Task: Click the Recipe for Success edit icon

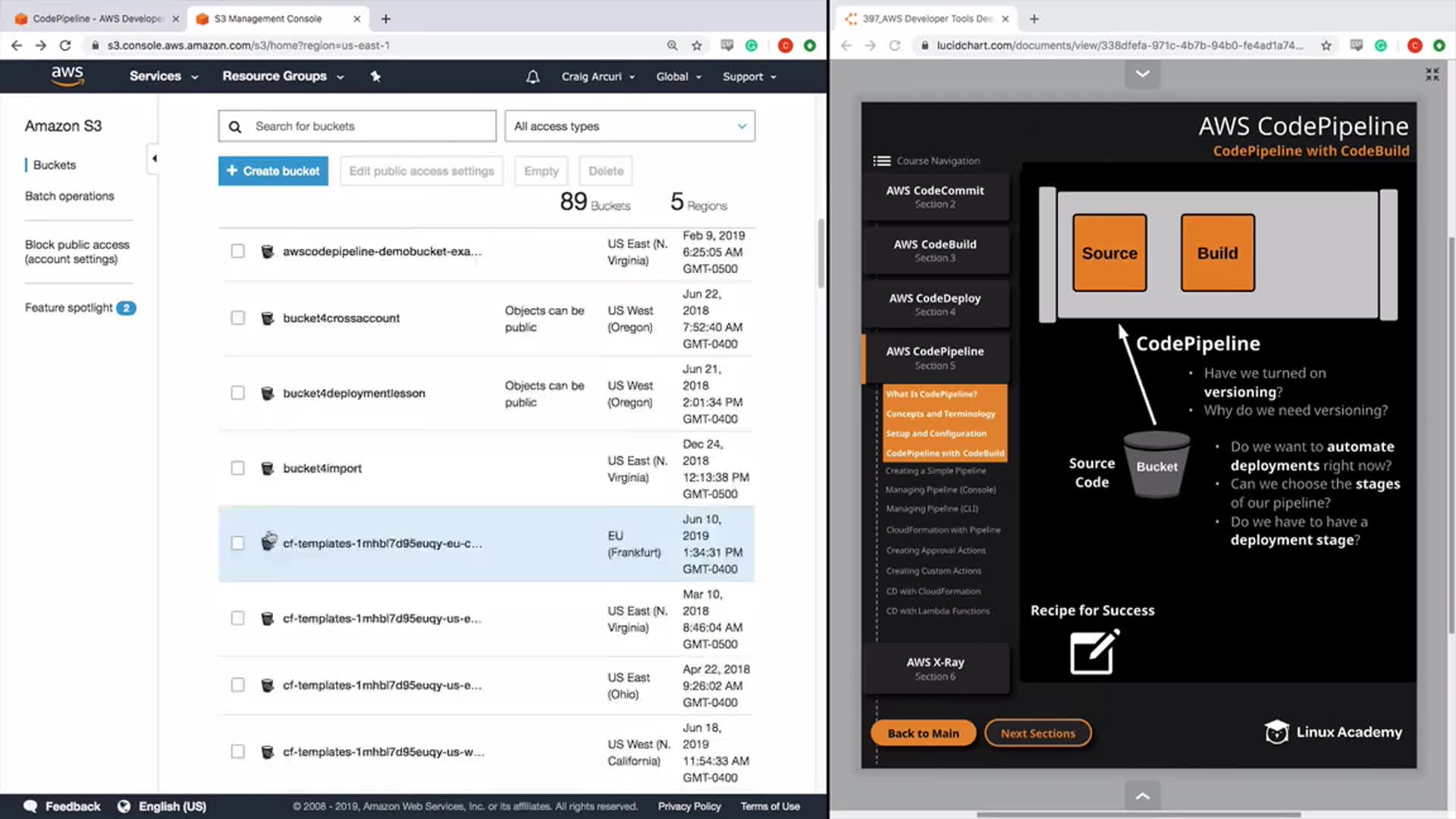Action: (x=1093, y=652)
